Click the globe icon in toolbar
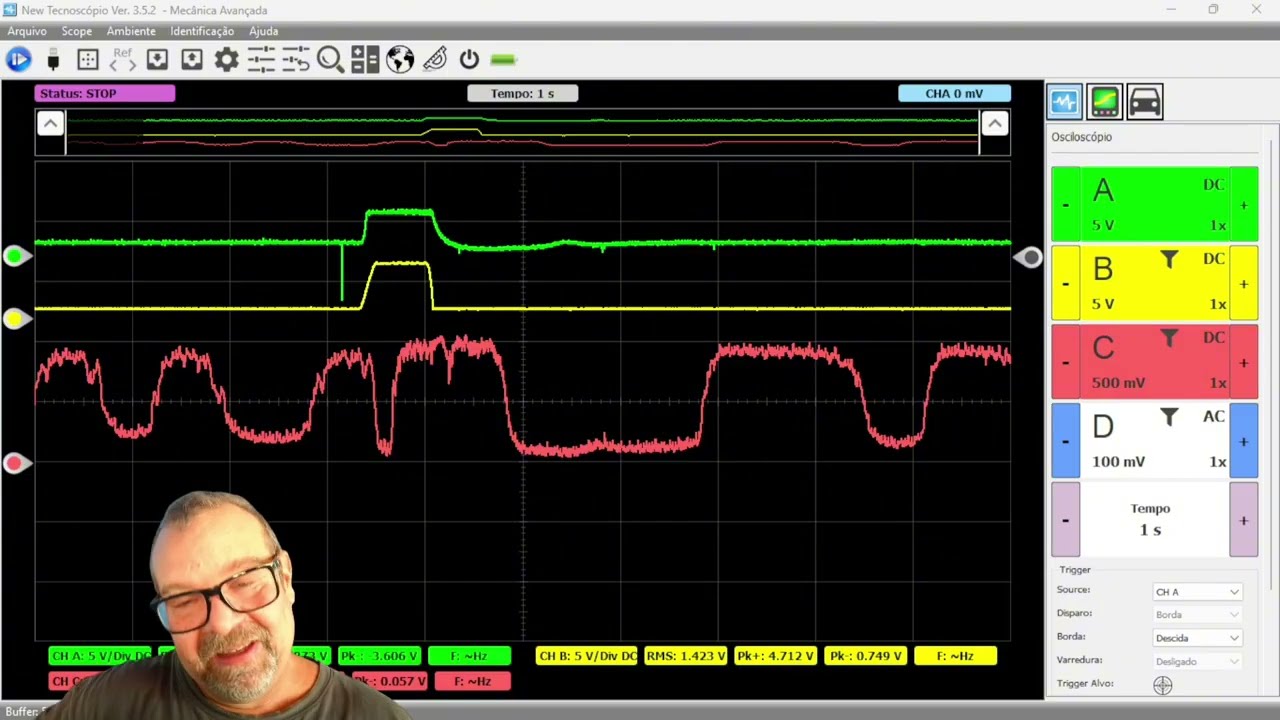This screenshot has height=720, width=1280. 400,60
